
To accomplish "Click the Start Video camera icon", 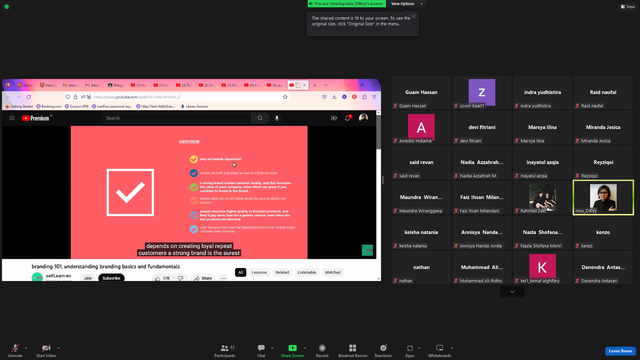I will (46, 348).
